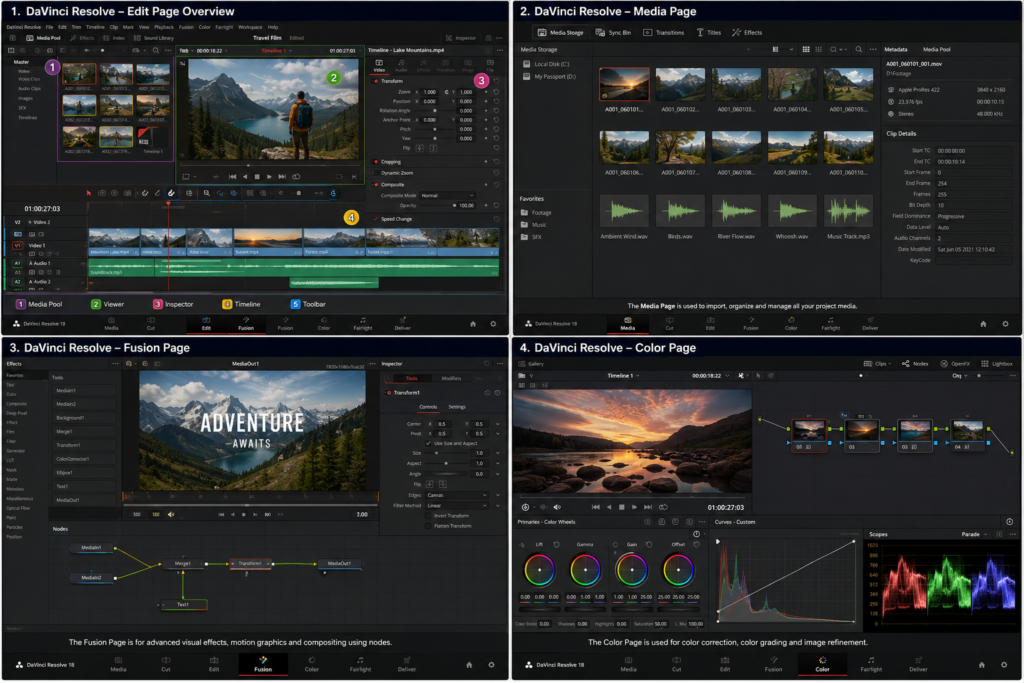Click the Opacity slider in Edit Inspector
This screenshot has height=683, width=1024.
tap(437, 205)
